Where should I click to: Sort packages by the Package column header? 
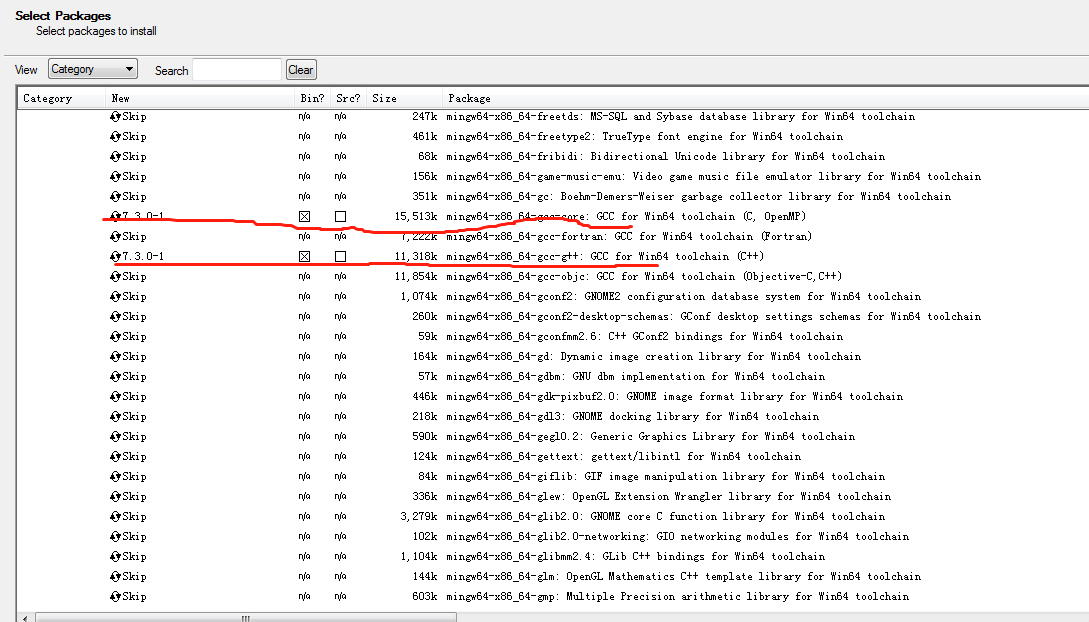click(x=470, y=97)
